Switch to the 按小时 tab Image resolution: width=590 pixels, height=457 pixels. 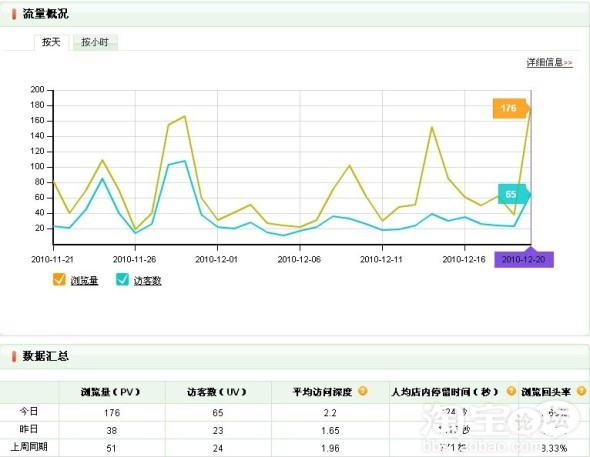(95, 42)
